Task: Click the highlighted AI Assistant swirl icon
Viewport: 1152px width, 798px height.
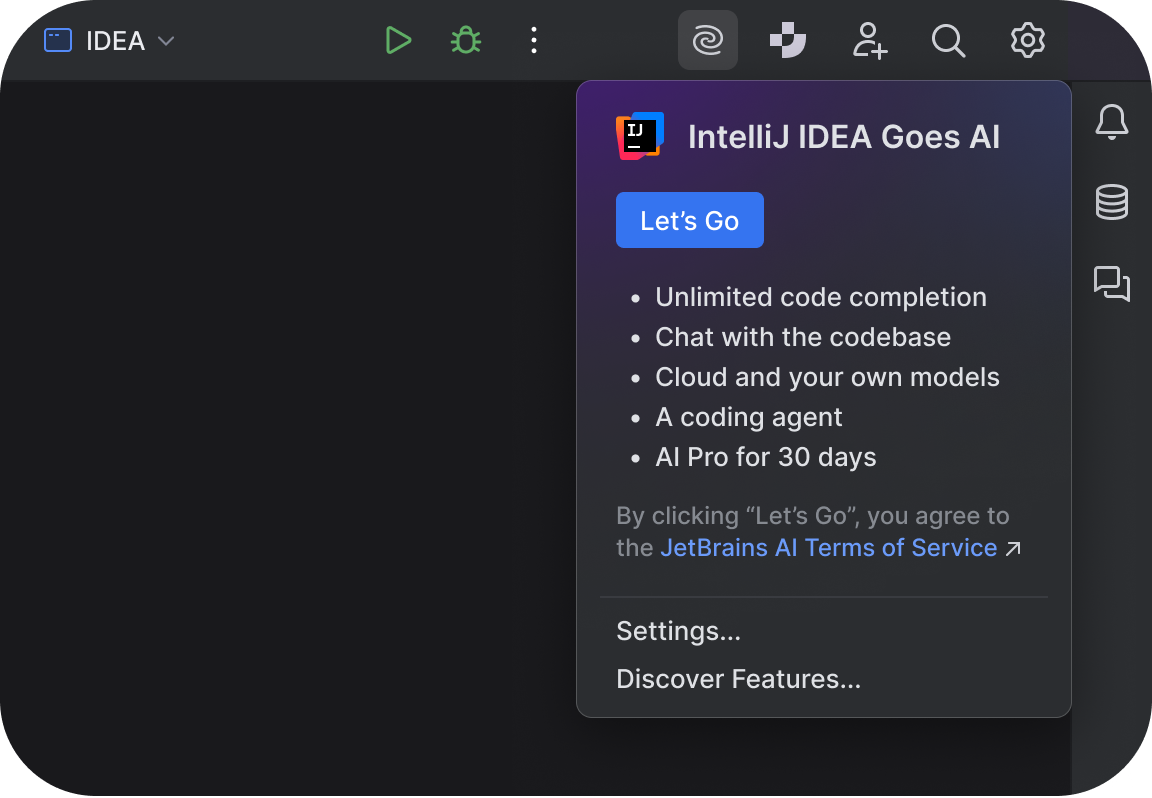Action: 707,41
